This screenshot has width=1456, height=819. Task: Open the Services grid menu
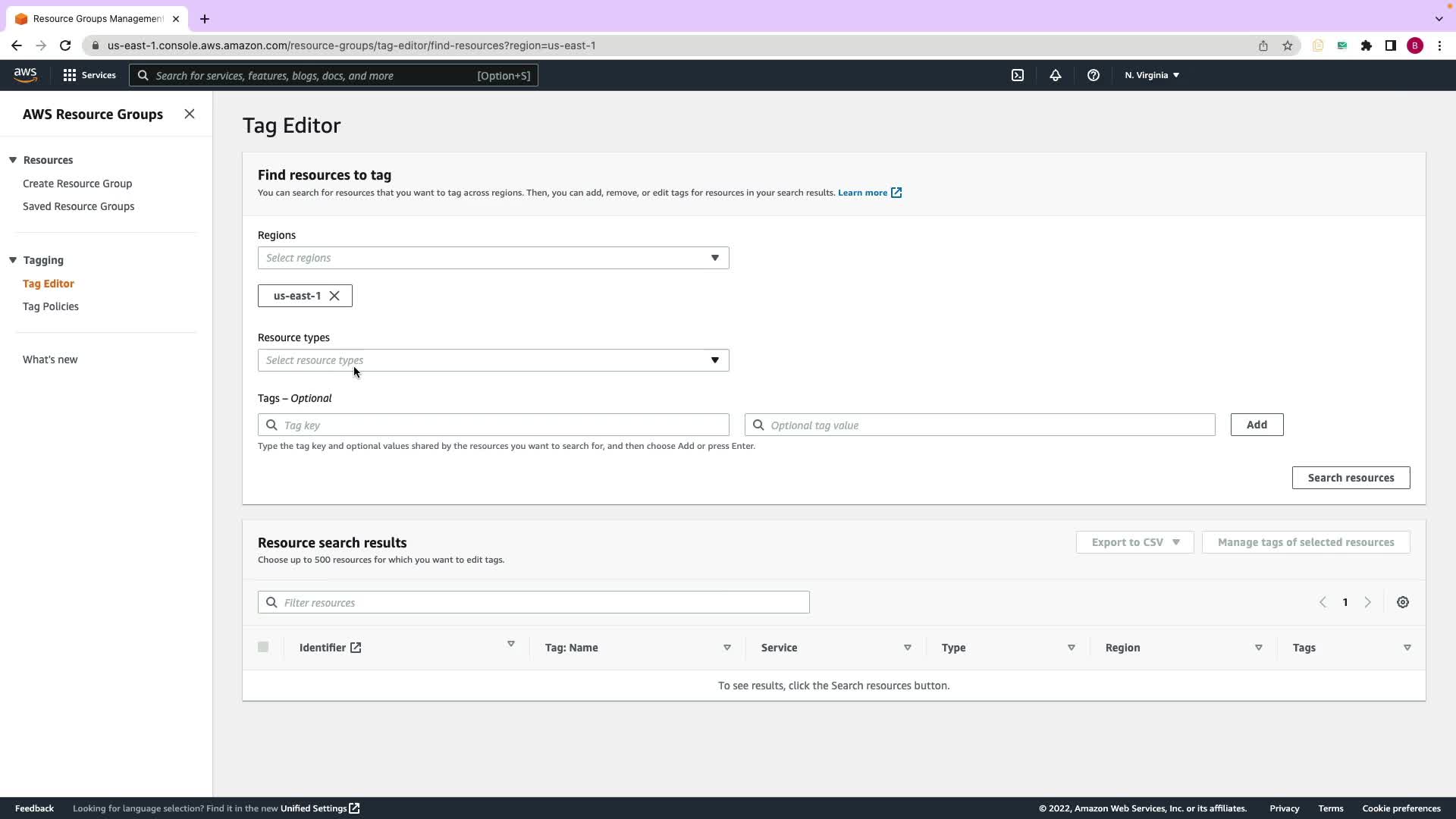[89, 75]
